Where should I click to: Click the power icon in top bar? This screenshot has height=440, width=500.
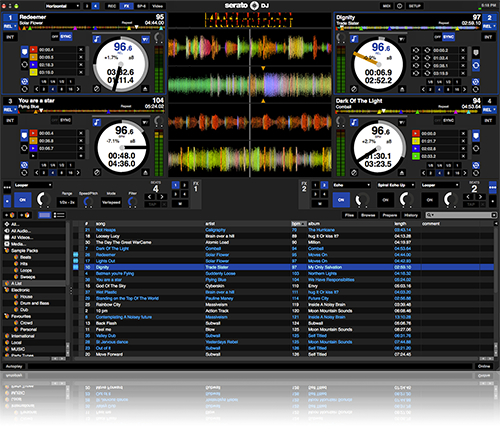pyautogui.click(x=399, y=6)
